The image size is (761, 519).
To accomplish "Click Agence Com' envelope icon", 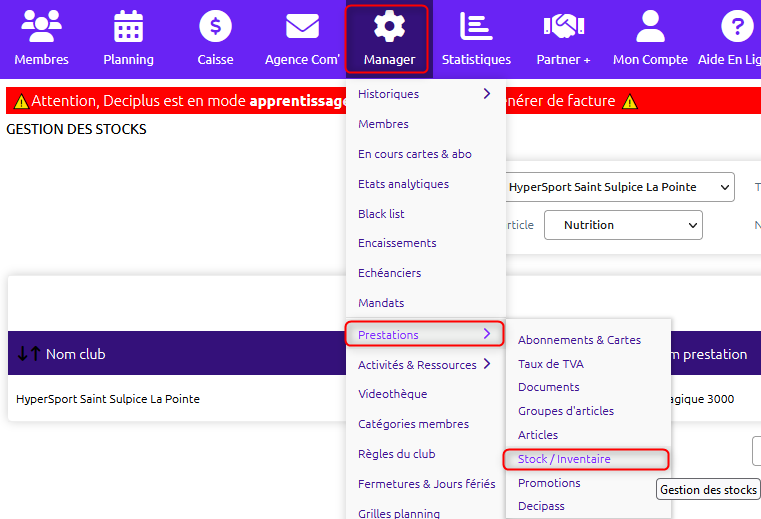I will (302, 25).
